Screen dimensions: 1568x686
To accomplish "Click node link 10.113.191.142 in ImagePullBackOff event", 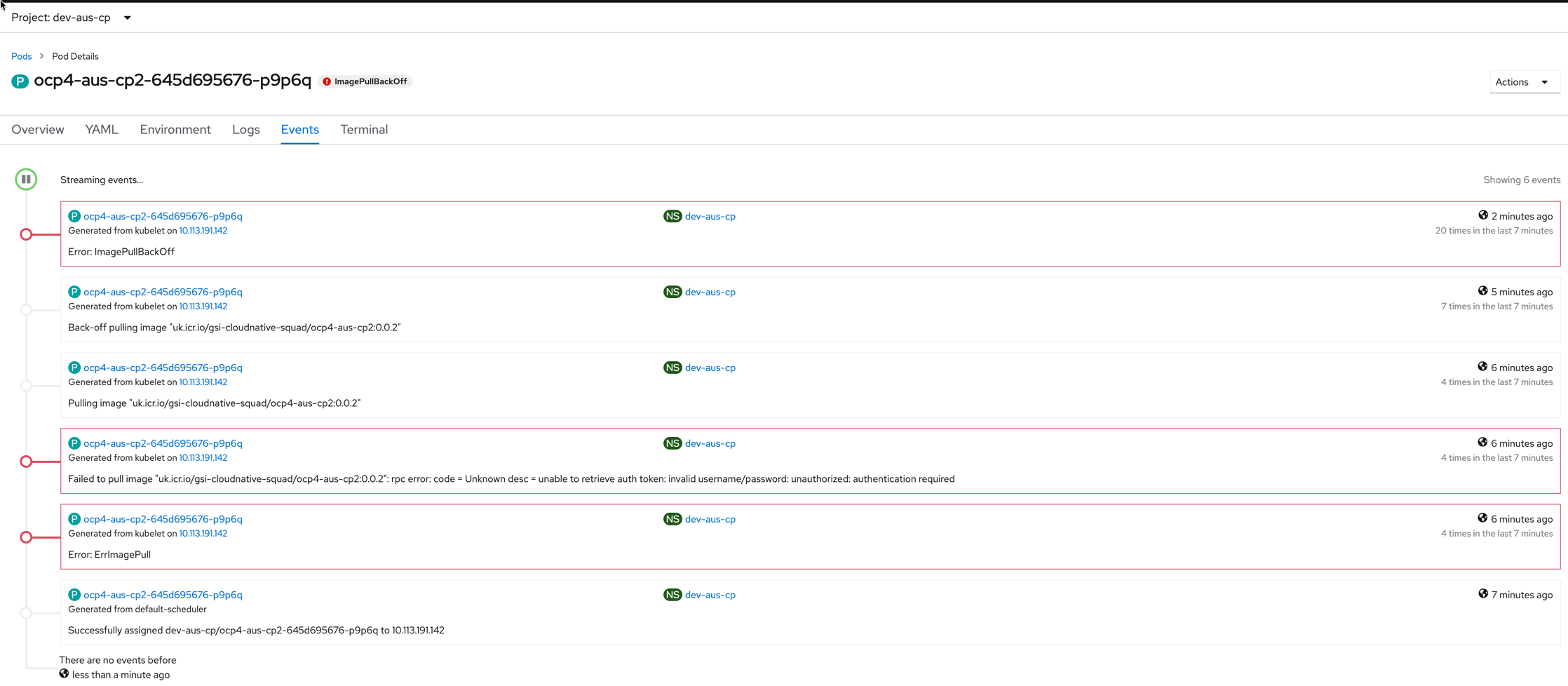I will coord(203,230).
